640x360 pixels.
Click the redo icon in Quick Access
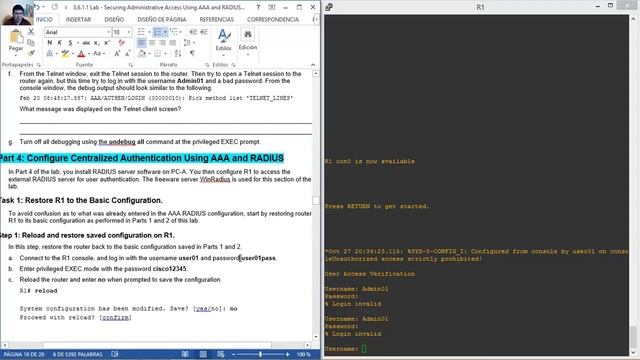(x=54, y=7)
